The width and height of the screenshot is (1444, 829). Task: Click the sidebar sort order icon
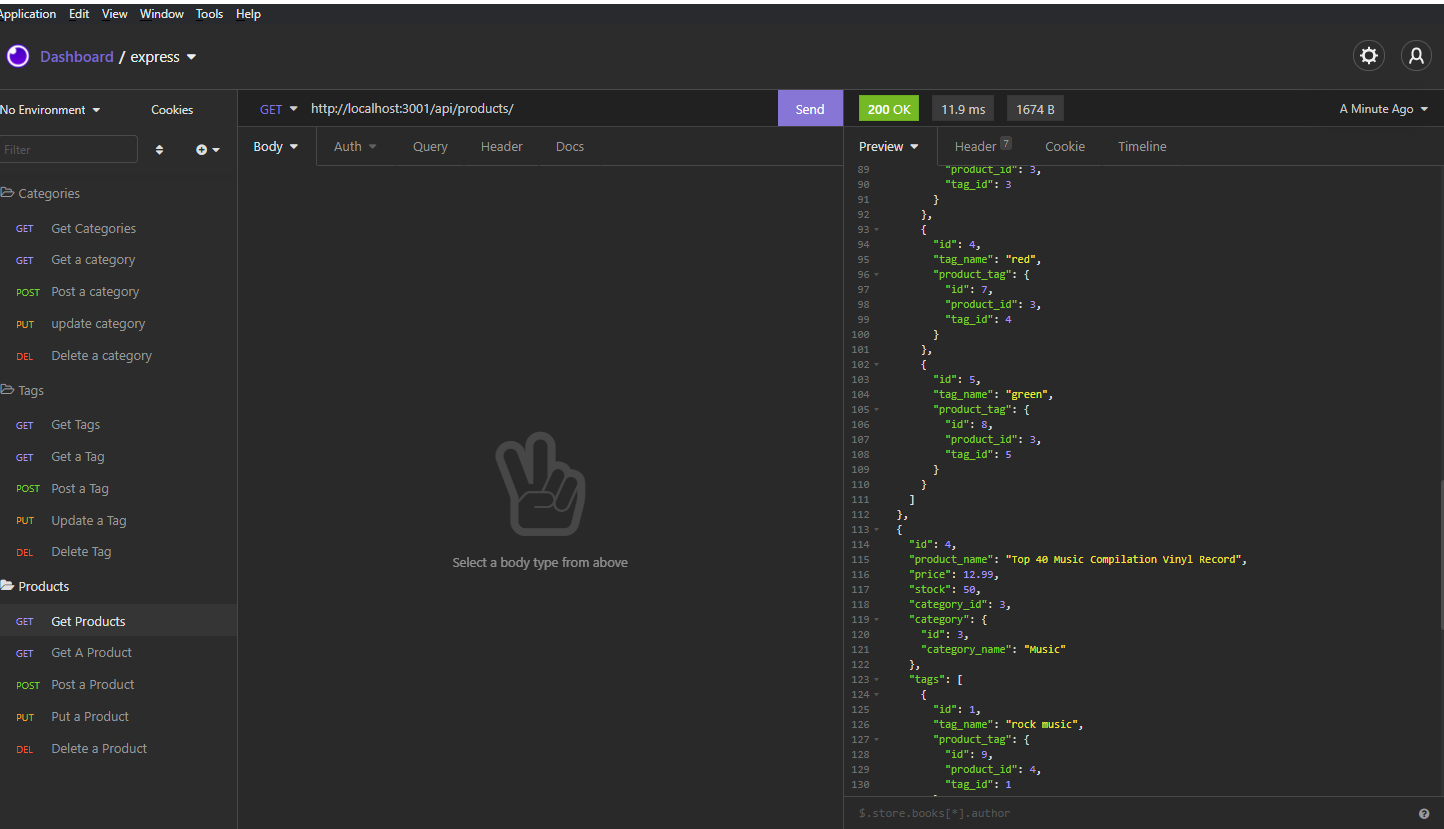tap(159, 148)
